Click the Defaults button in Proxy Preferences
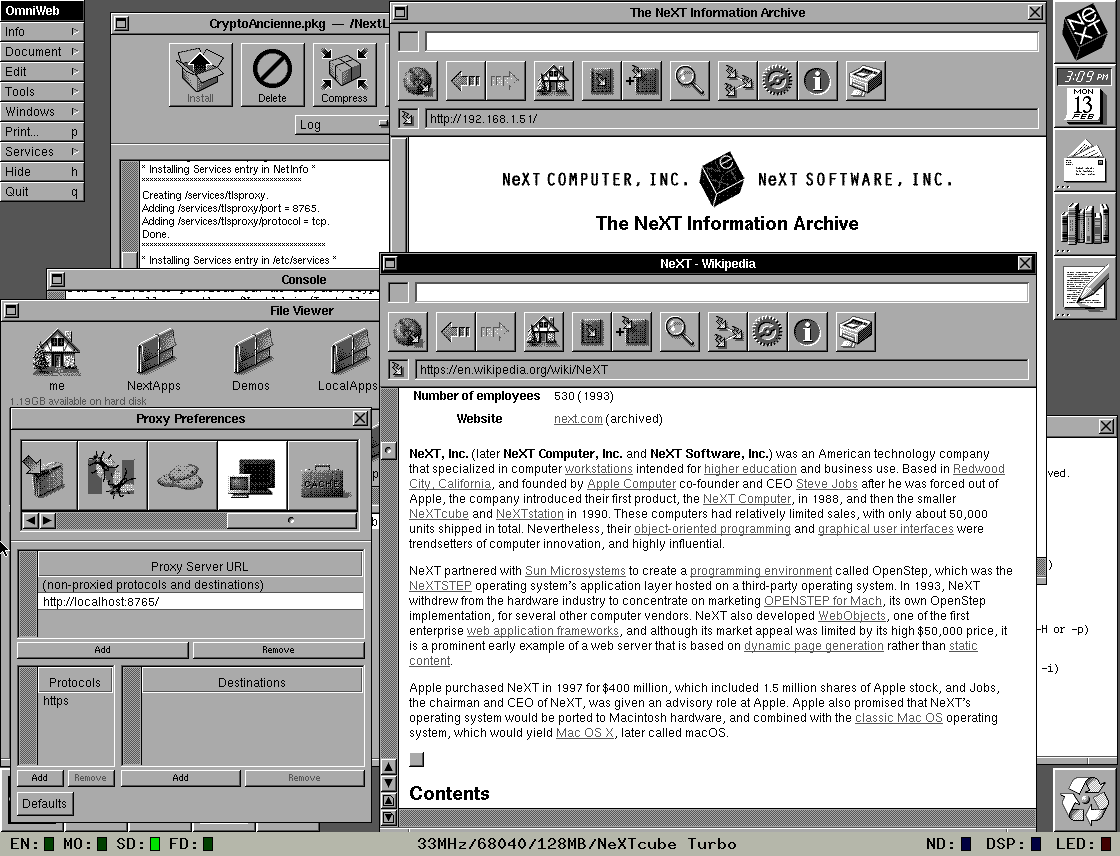Screen dimensions: 1120x856 pos(44,803)
